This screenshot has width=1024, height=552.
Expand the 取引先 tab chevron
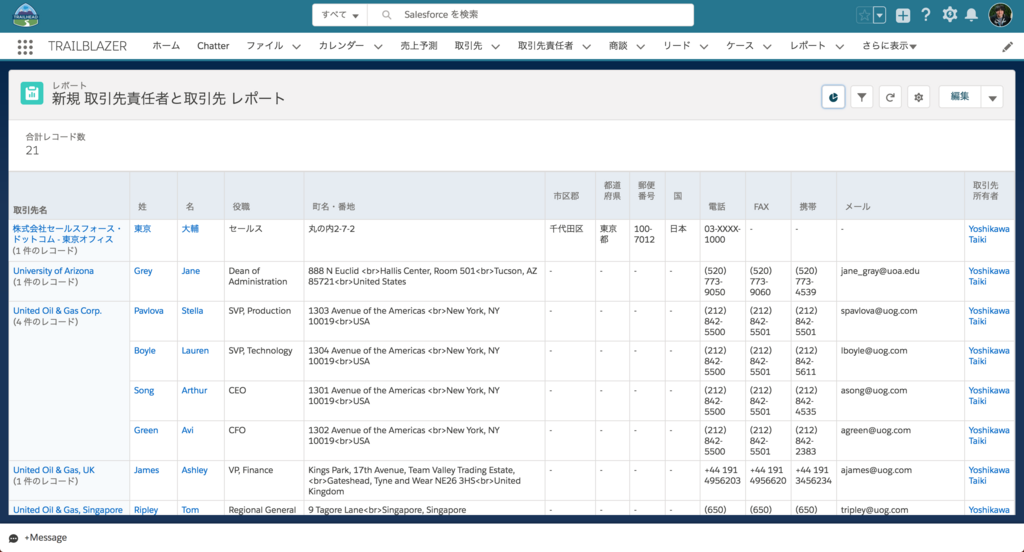coord(496,46)
